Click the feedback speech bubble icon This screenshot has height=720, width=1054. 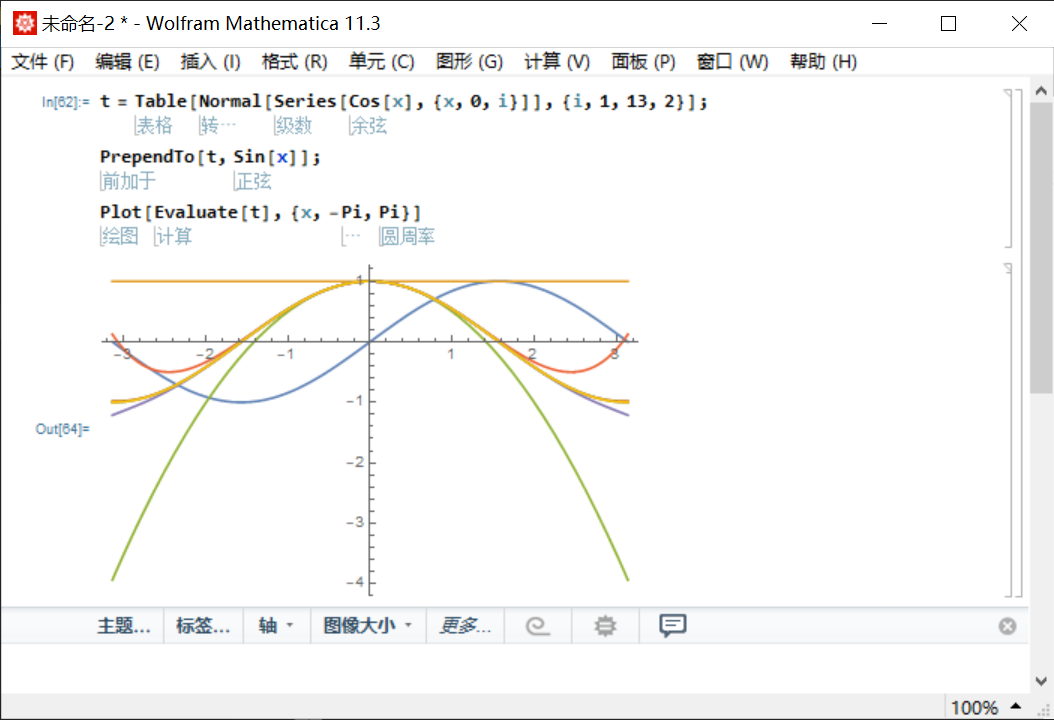[x=672, y=626]
